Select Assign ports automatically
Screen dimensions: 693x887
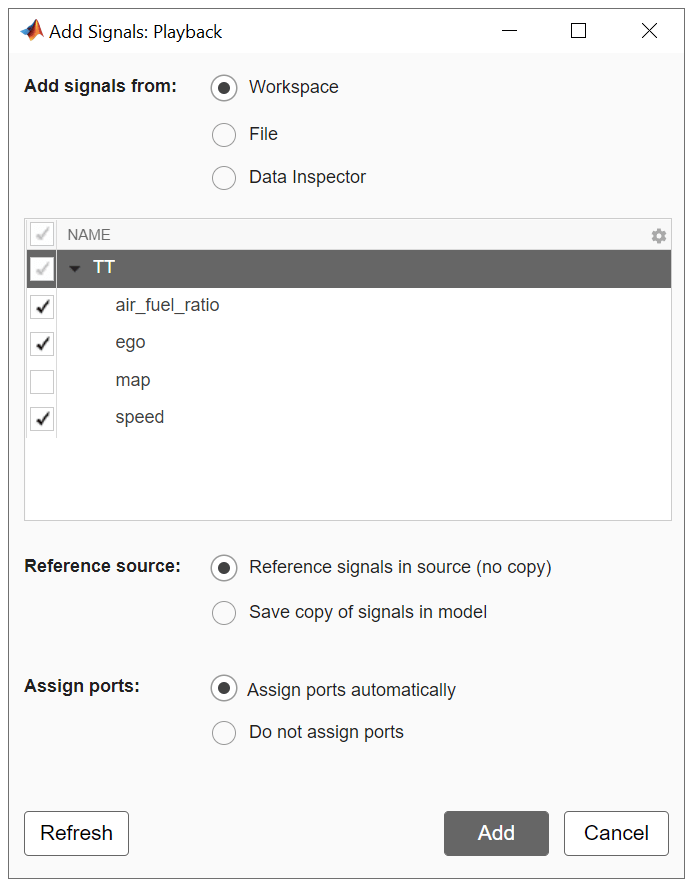pos(224,689)
